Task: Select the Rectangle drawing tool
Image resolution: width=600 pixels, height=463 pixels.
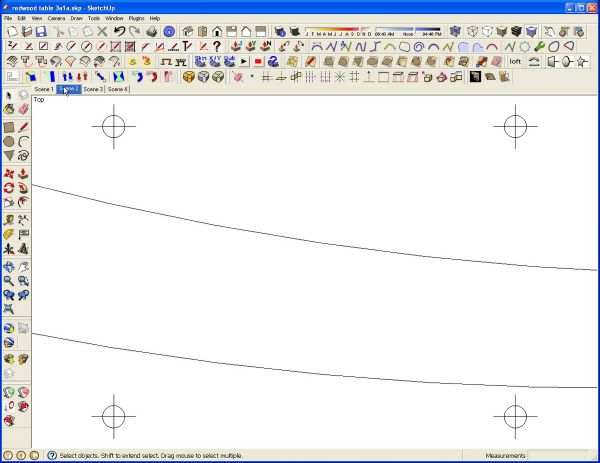Action: [9, 127]
